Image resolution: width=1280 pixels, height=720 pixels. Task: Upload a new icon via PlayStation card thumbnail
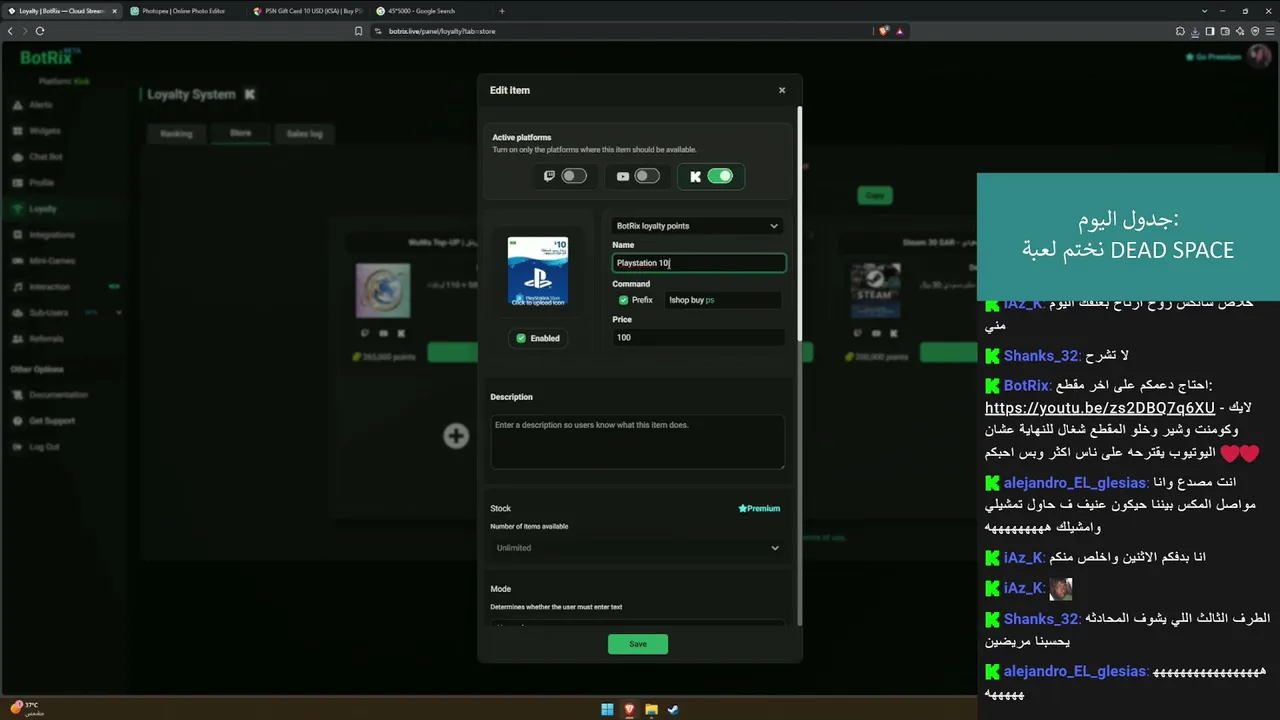[x=538, y=271]
